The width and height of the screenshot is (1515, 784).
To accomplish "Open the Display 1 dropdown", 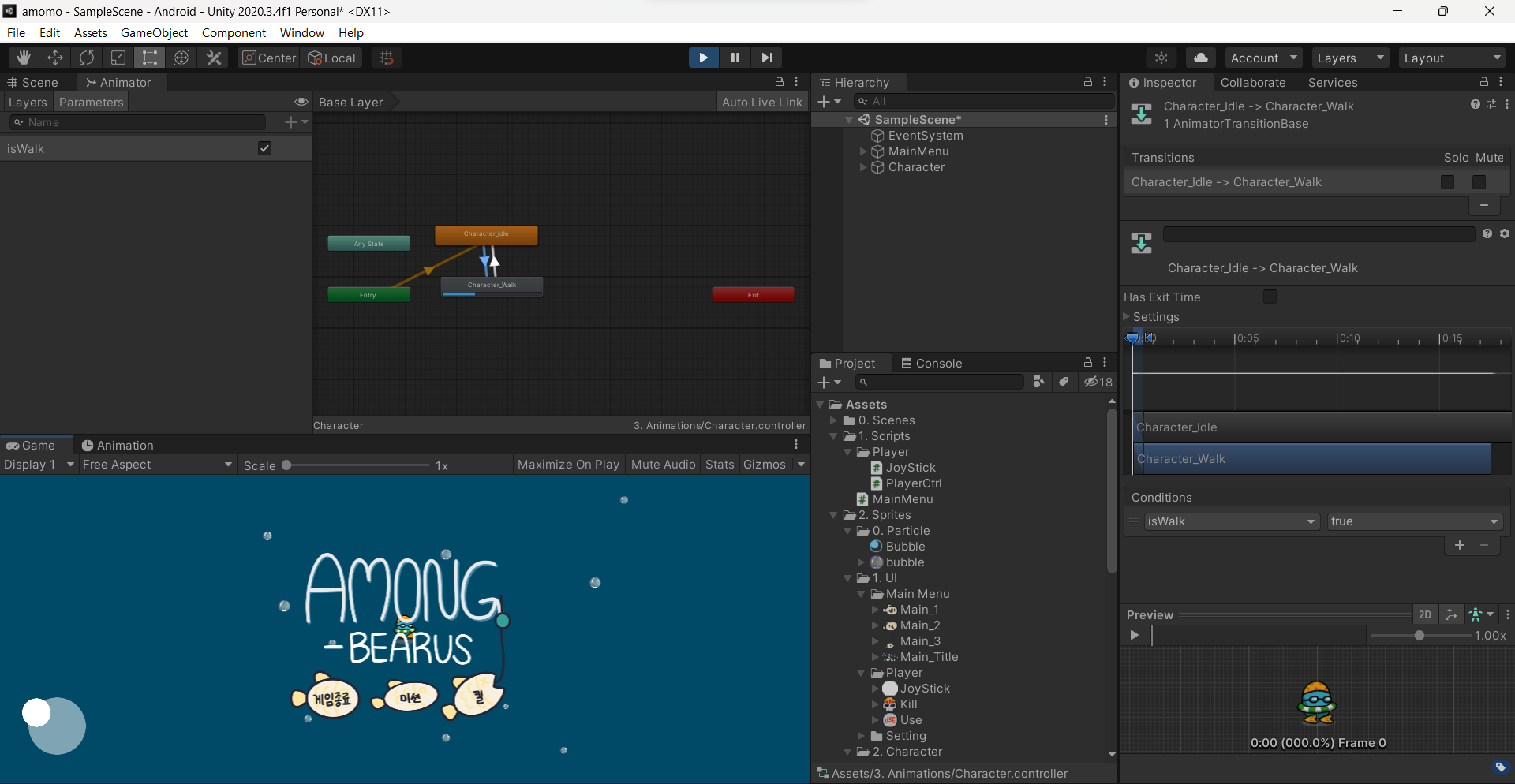I will pyautogui.click(x=39, y=465).
